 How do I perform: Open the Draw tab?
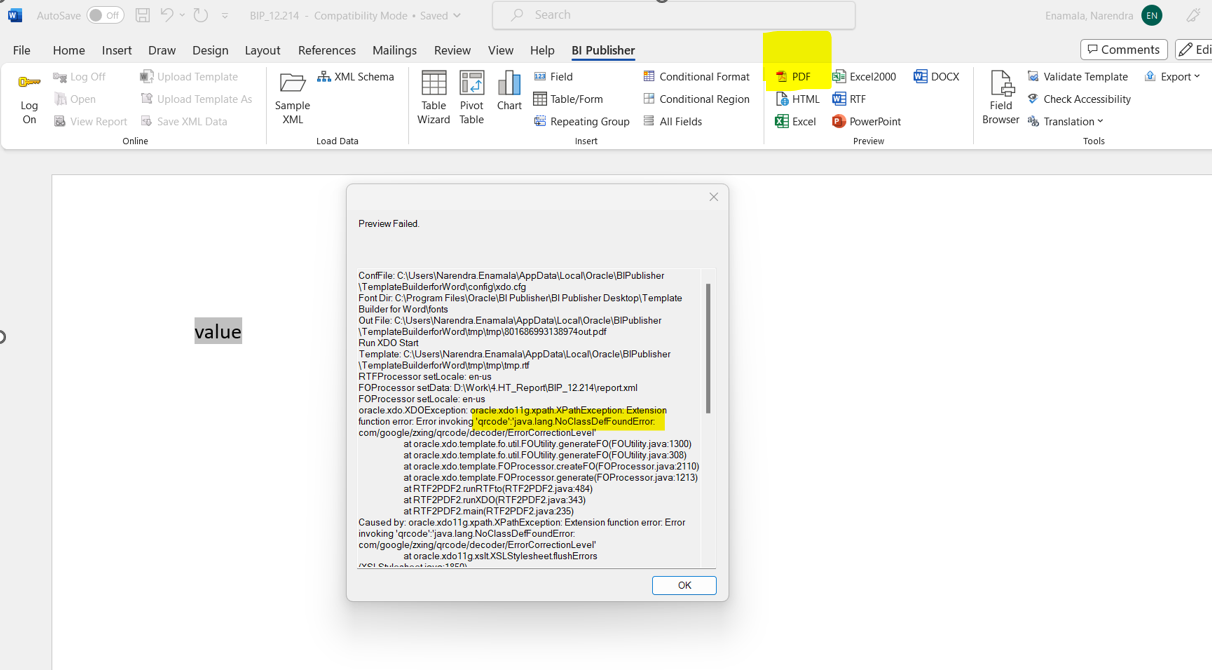pos(162,50)
